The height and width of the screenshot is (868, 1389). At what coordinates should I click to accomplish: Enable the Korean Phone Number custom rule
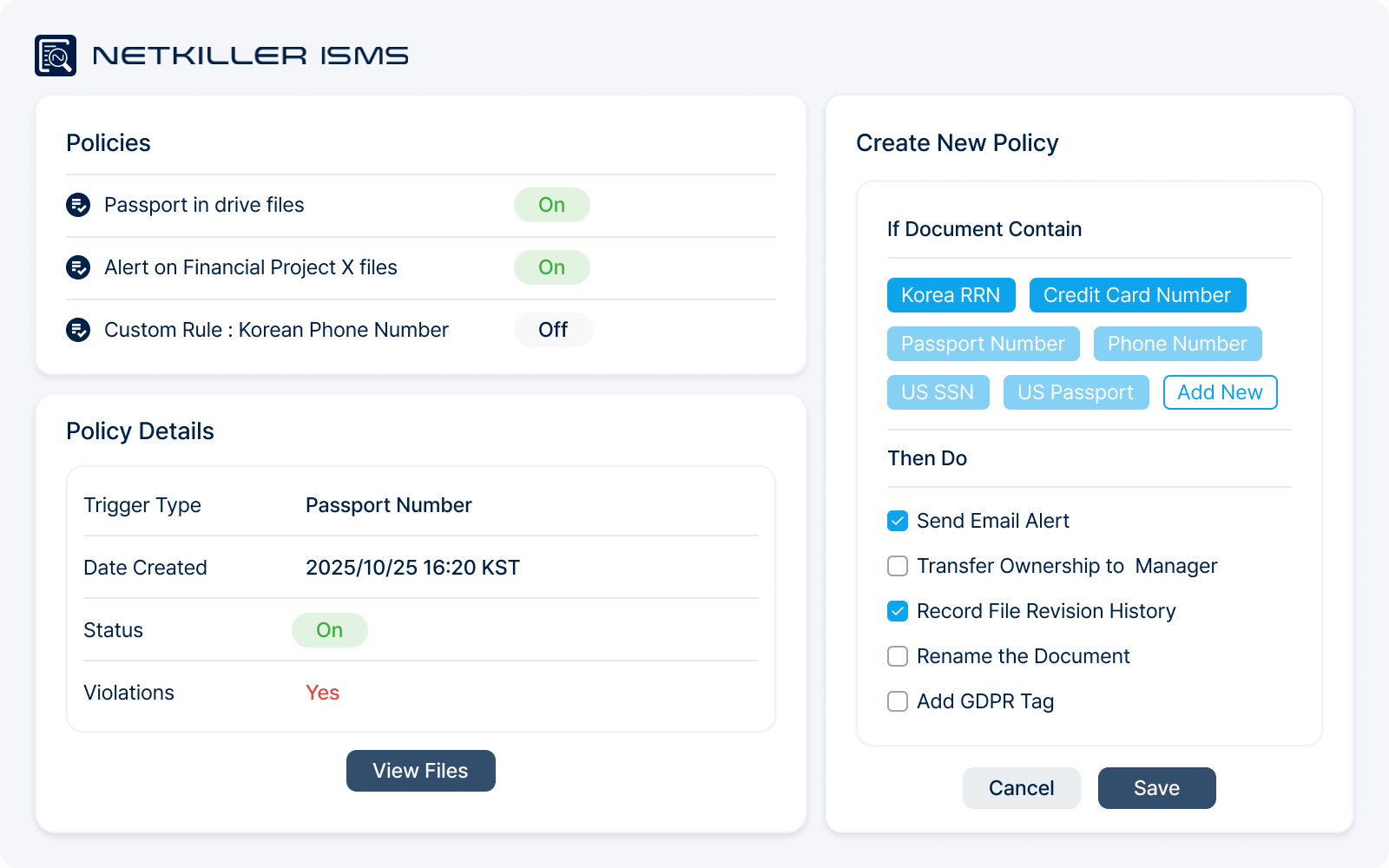pyautogui.click(x=553, y=330)
